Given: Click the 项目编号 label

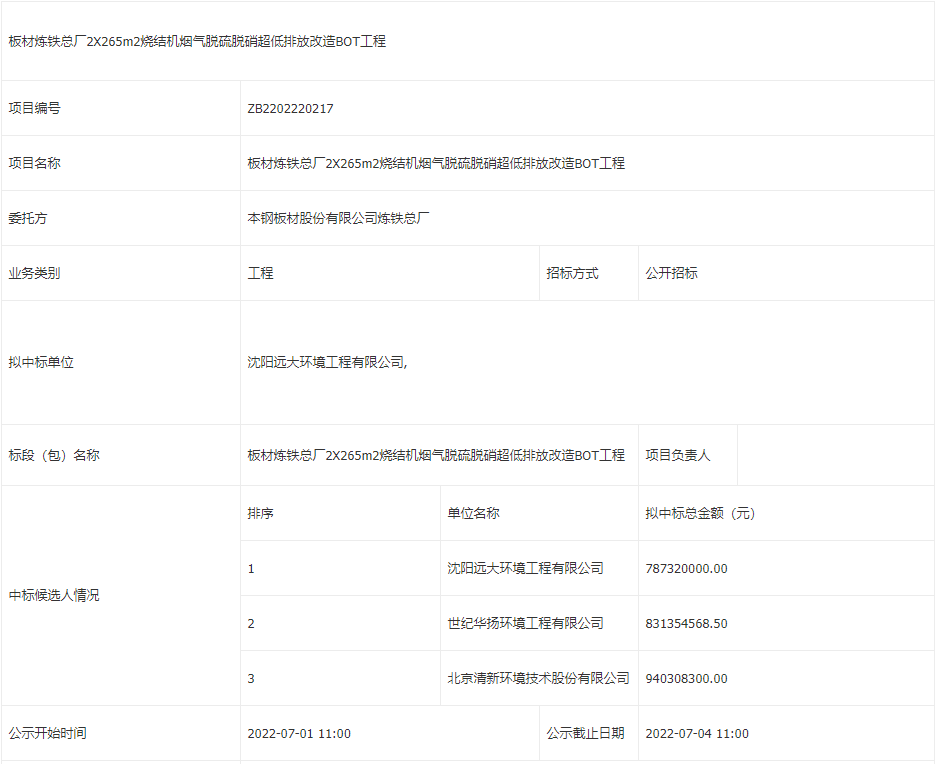Looking at the screenshot, I should click(x=35, y=108).
